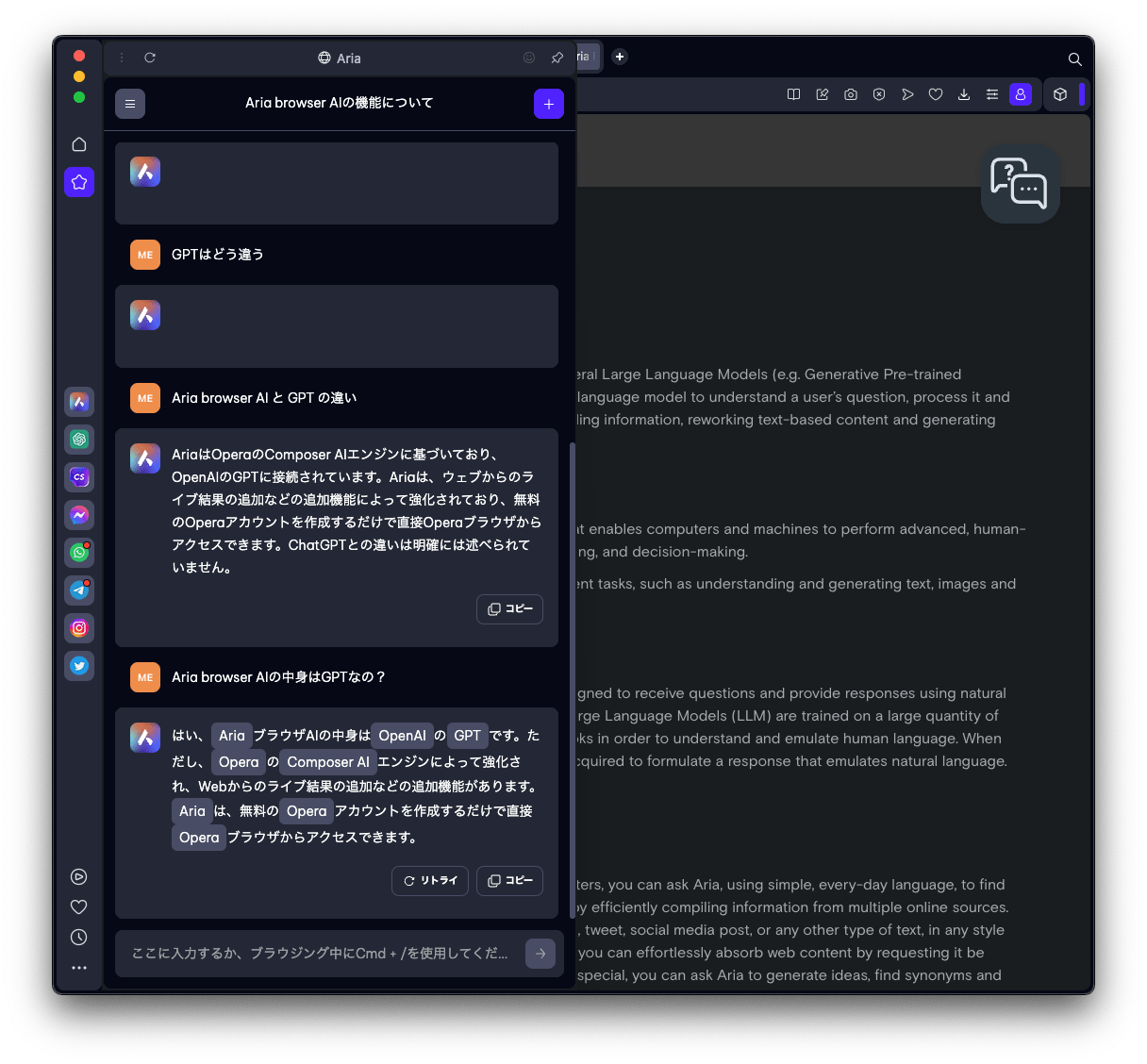Image resolution: width=1147 pixels, height=1064 pixels.
Task: Click the Aria chip before は、無料の
Action: [192, 811]
